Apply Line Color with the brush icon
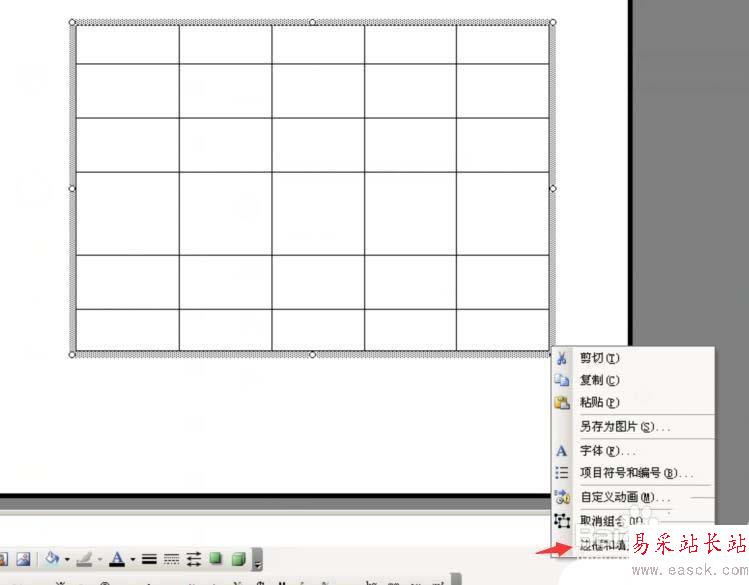The height and width of the screenshot is (585, 749). [85, 559]
